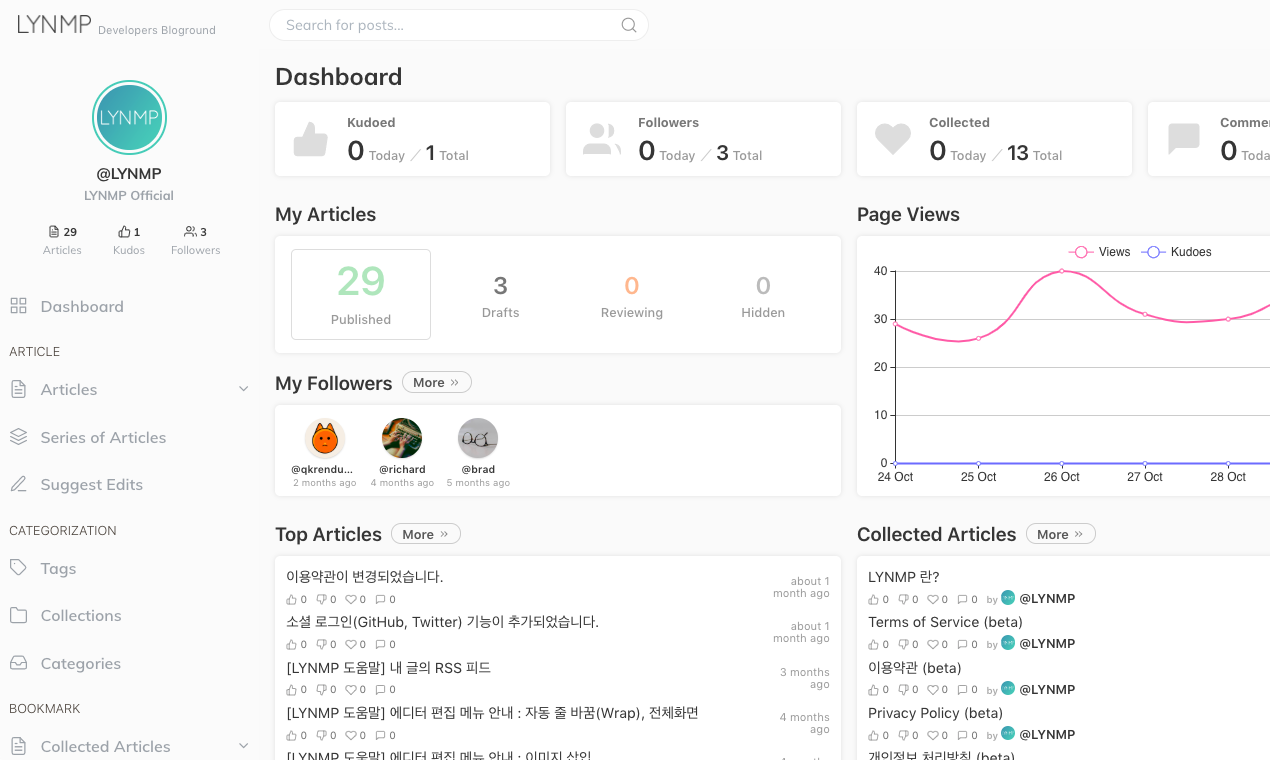The image size is (1270, 760).
Task: Click @LYNMP author avatar on Privacy Policy (beta)
Action: click(x=1008, y=734)
